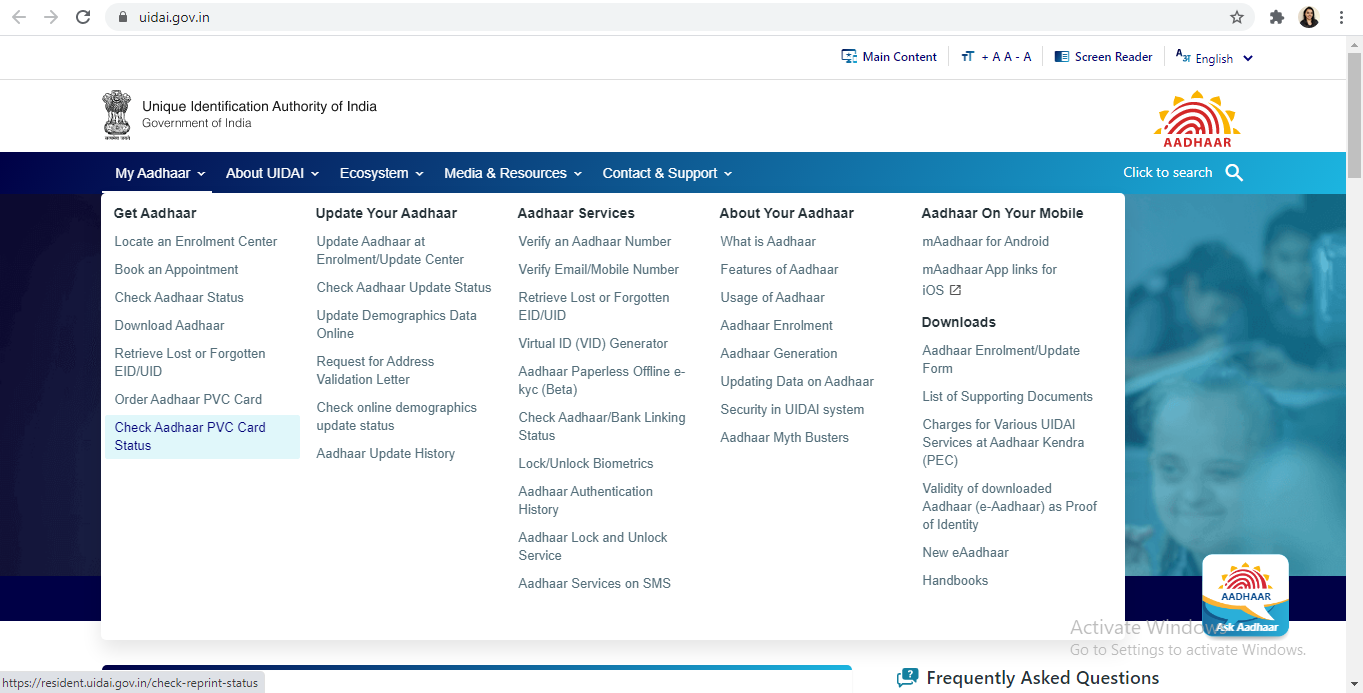The height and width of the screenshot is (693, 1363).
Task: Open Lock/Unlock Biometrics link
Action: [585, 463]
